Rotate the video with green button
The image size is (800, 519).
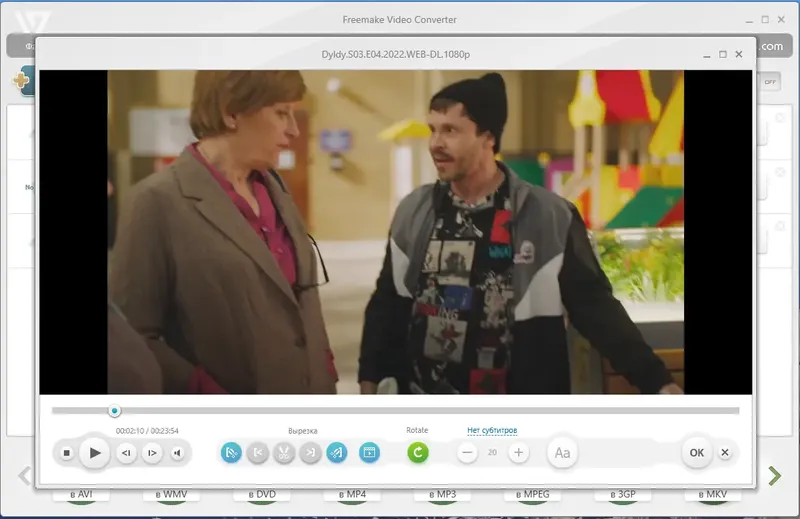(x=418, y=453)
